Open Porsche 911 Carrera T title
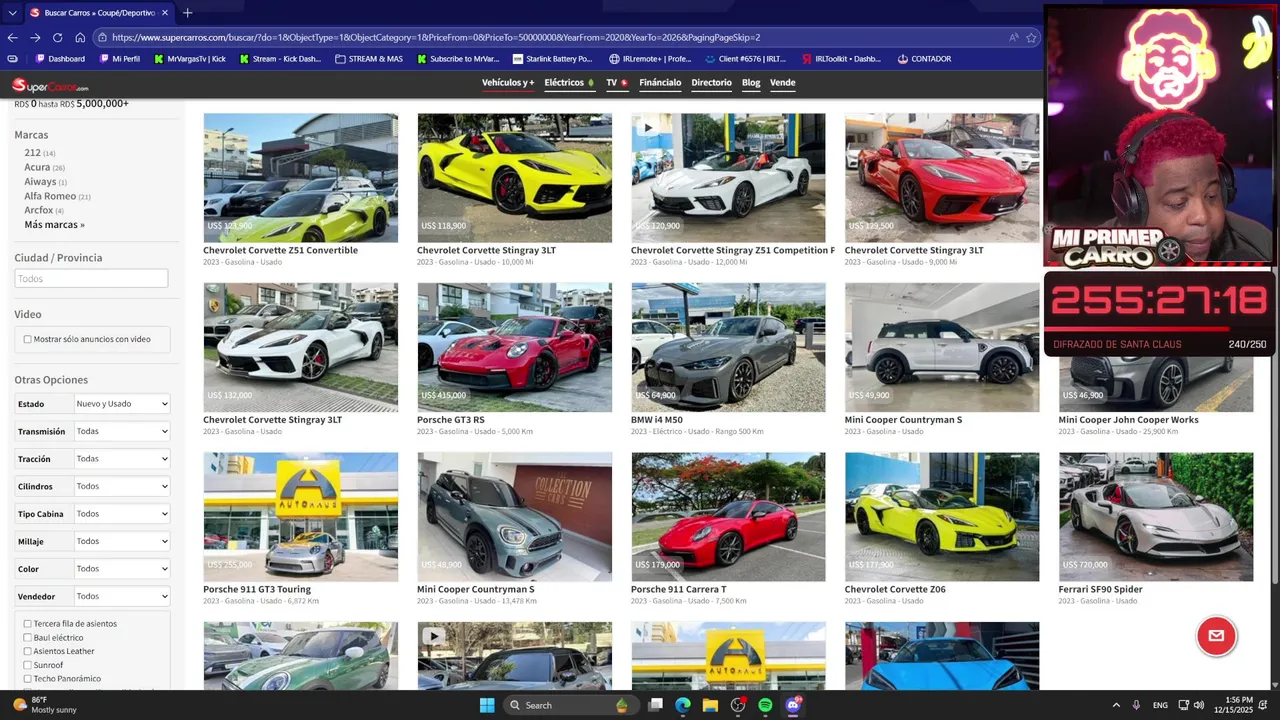 point(679,590)
